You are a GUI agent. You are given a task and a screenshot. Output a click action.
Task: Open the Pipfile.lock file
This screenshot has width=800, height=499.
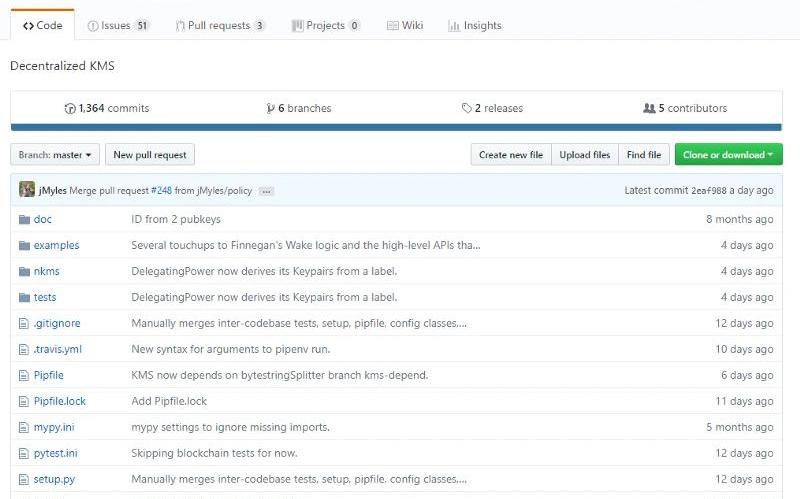60,402
